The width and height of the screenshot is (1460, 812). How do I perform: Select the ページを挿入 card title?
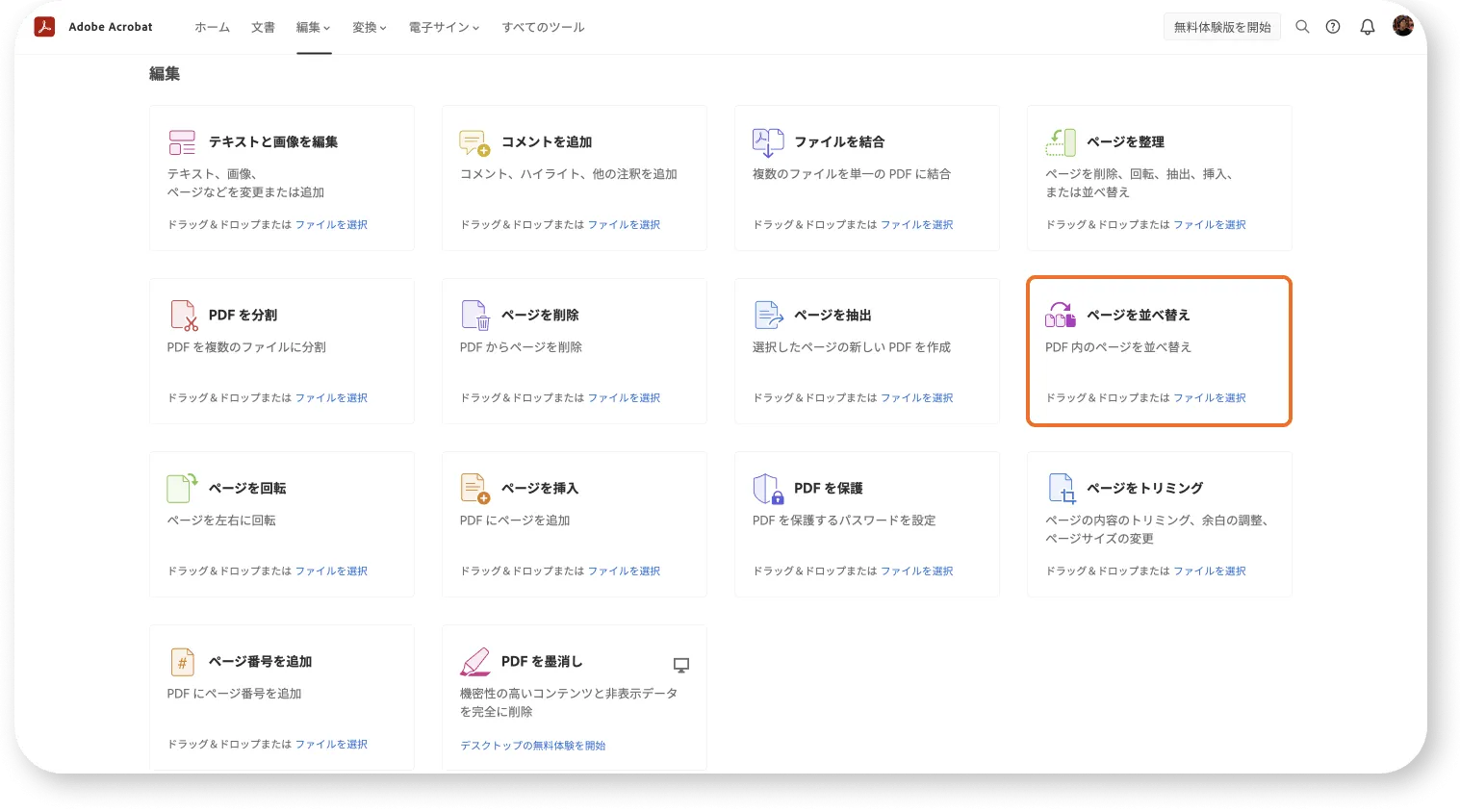click(x=540, y=489)
